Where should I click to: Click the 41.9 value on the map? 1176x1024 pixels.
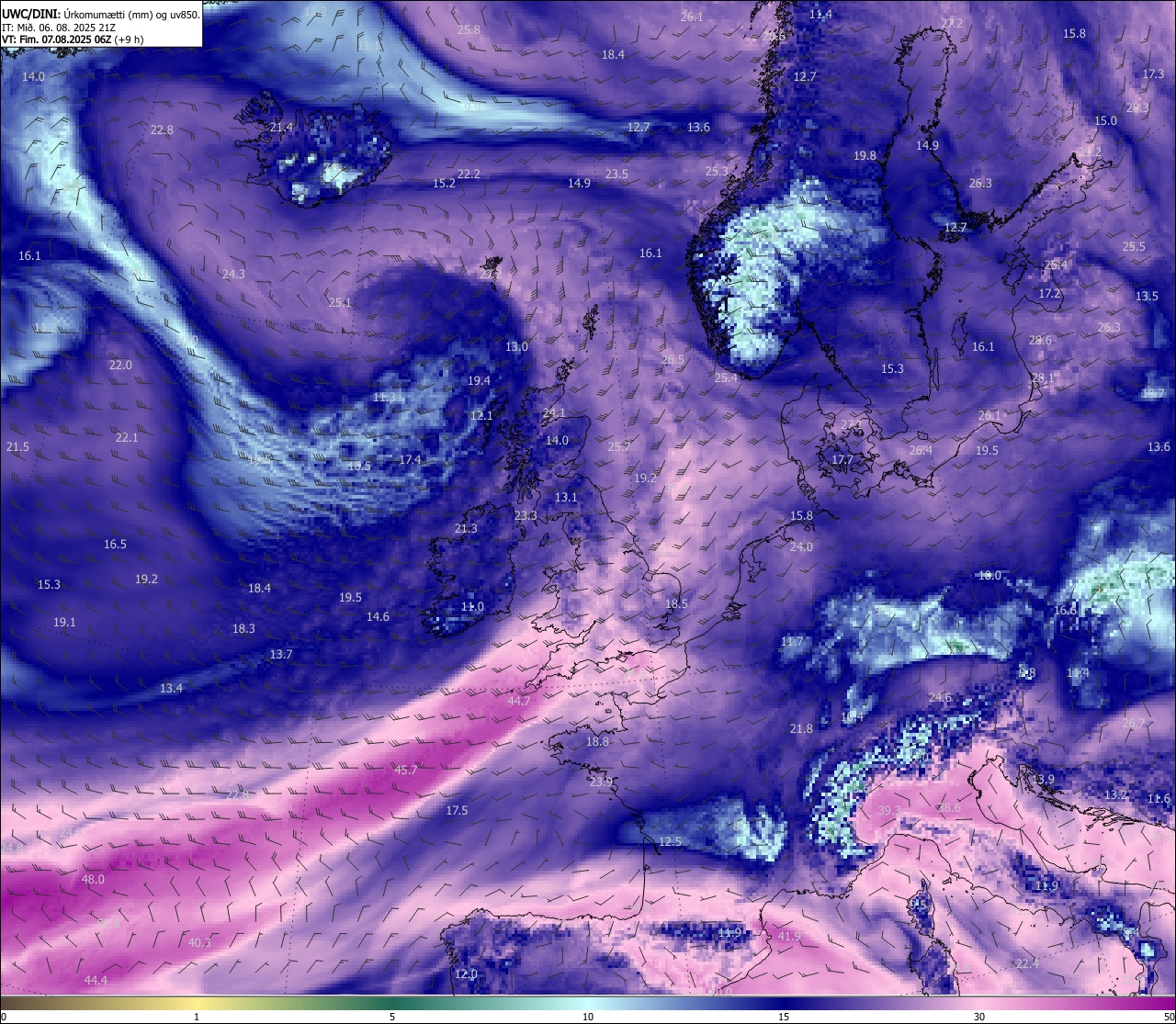coord(789,937)
